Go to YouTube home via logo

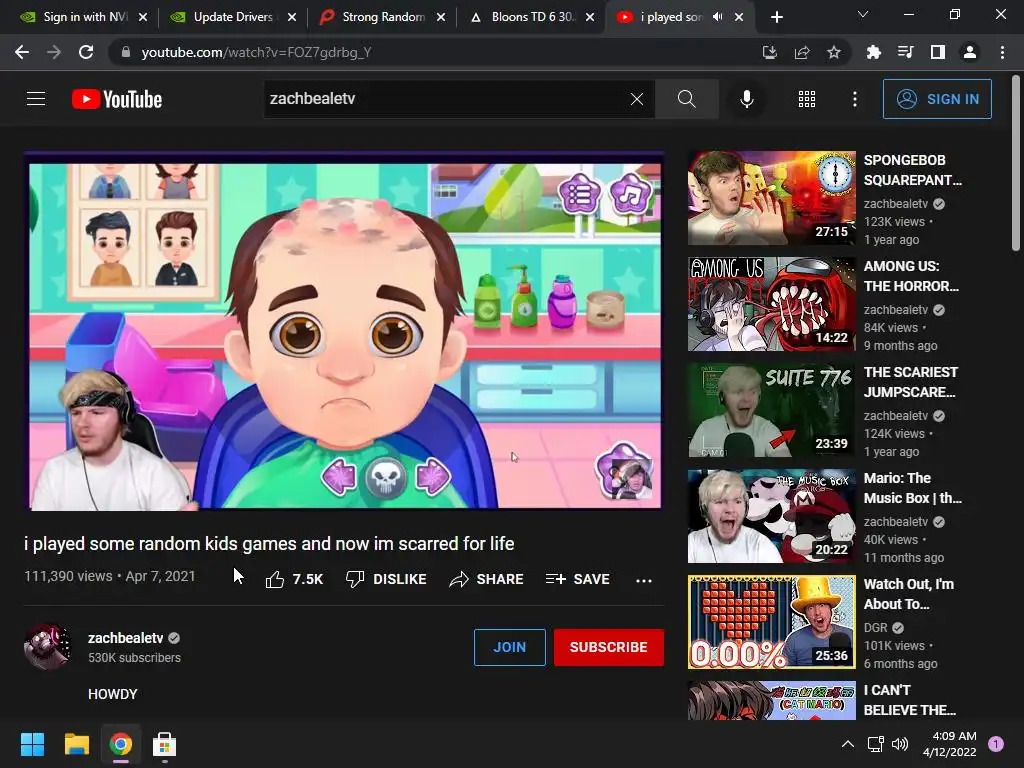[117, 99]
